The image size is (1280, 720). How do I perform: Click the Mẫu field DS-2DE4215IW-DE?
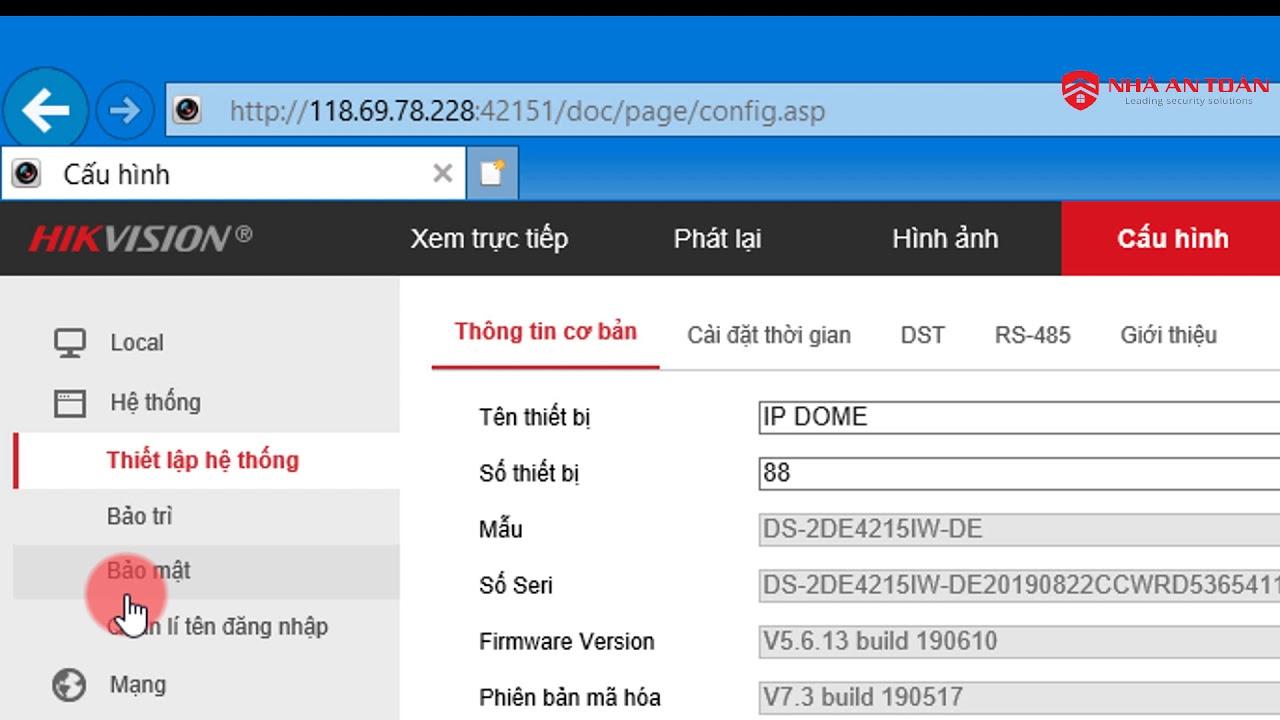1019,529
